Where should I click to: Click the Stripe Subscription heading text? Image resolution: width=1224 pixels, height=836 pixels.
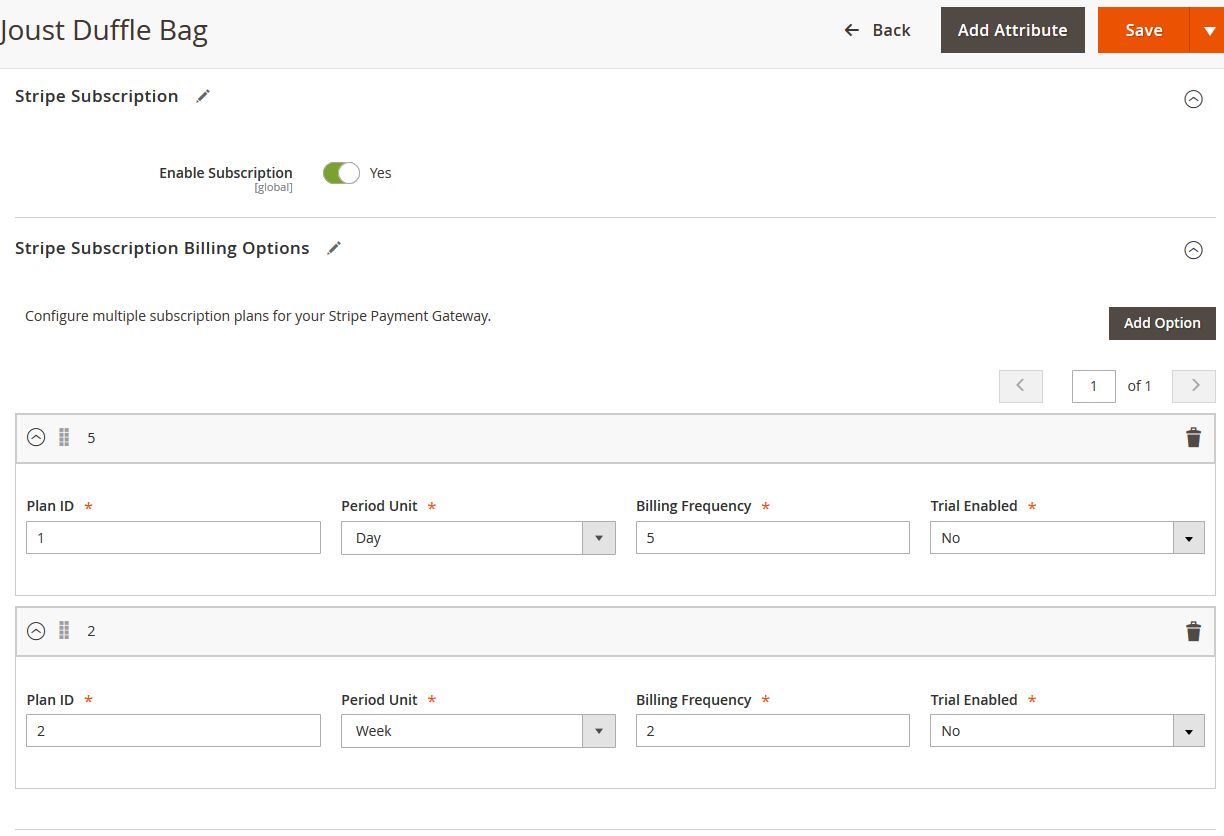point(97,96)
